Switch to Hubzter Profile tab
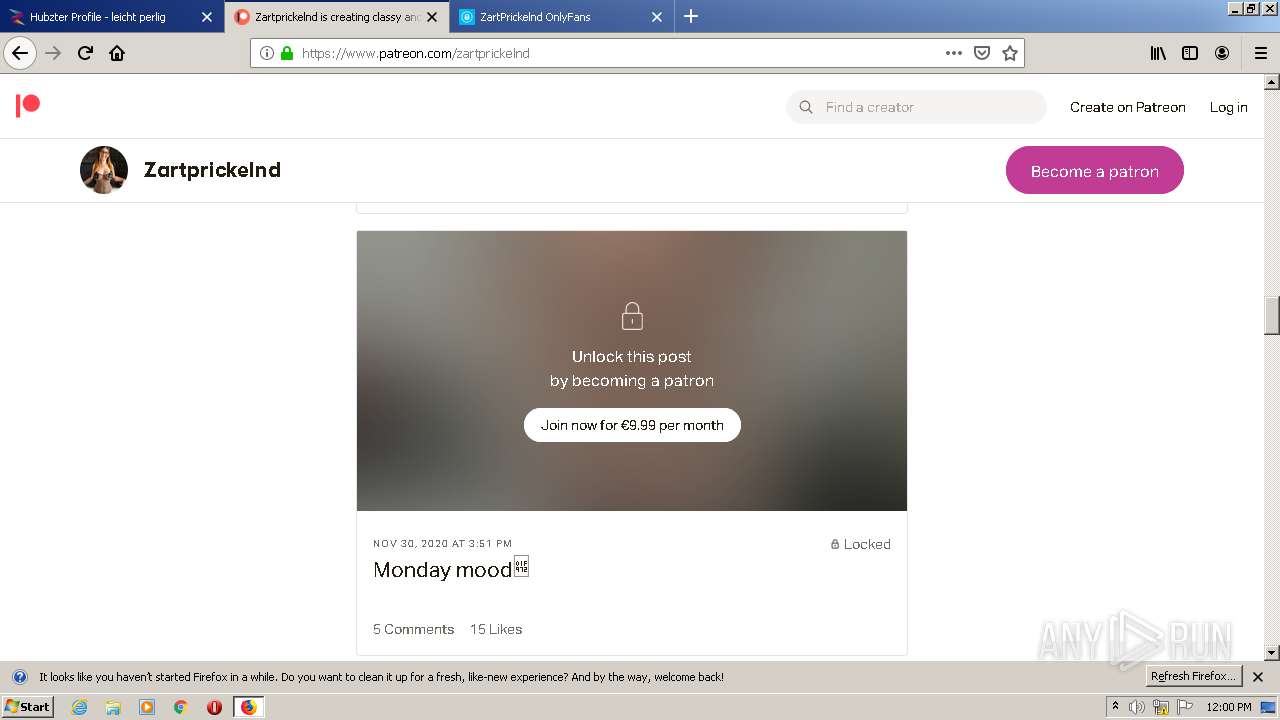This screenshot has width=1280, height=720. point(98,17)
